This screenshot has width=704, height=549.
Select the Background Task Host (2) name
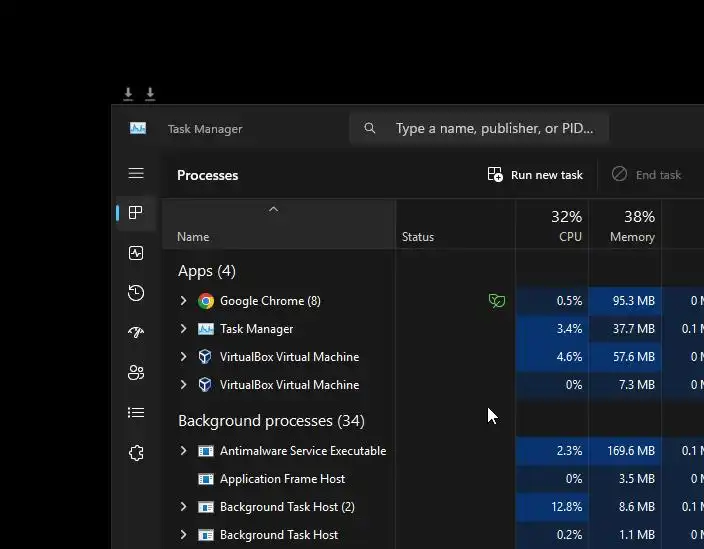(x=287, y=507)
